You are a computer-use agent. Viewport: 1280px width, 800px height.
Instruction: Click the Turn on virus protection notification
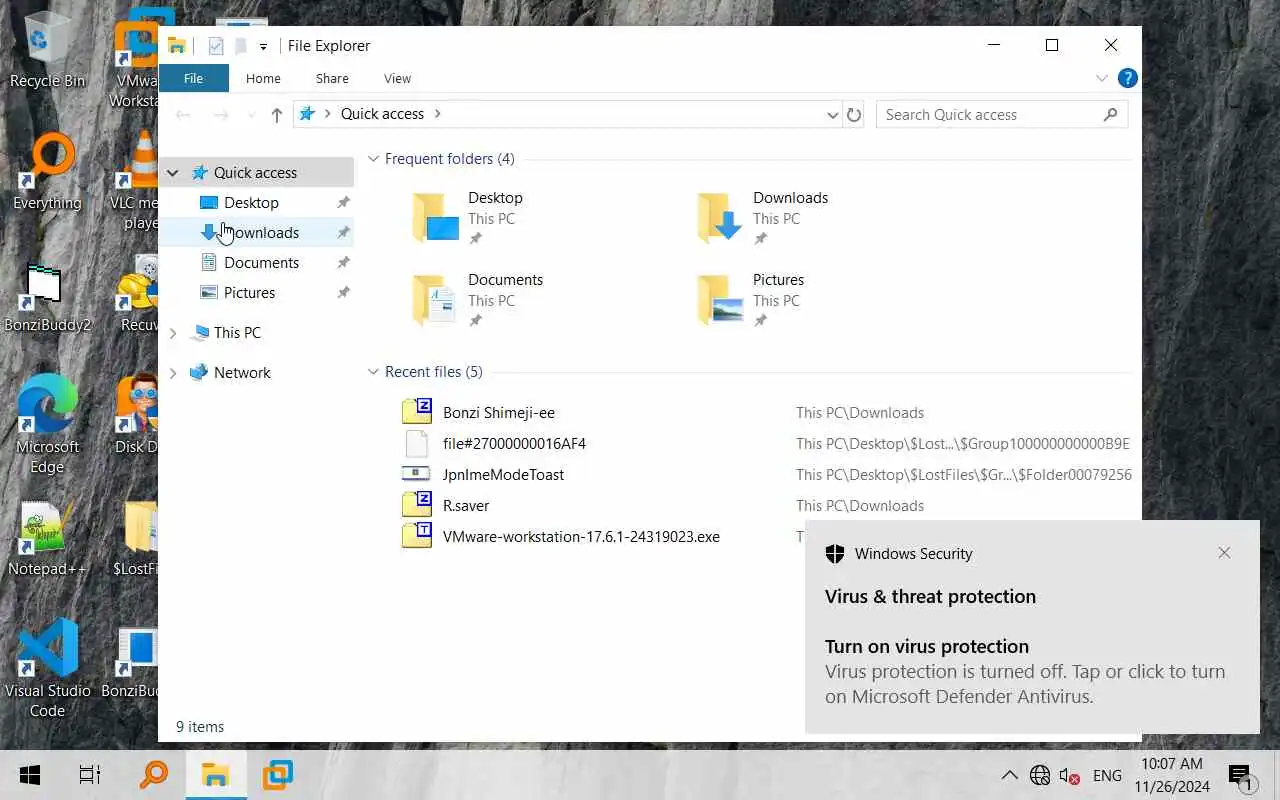click(1032, 626)
